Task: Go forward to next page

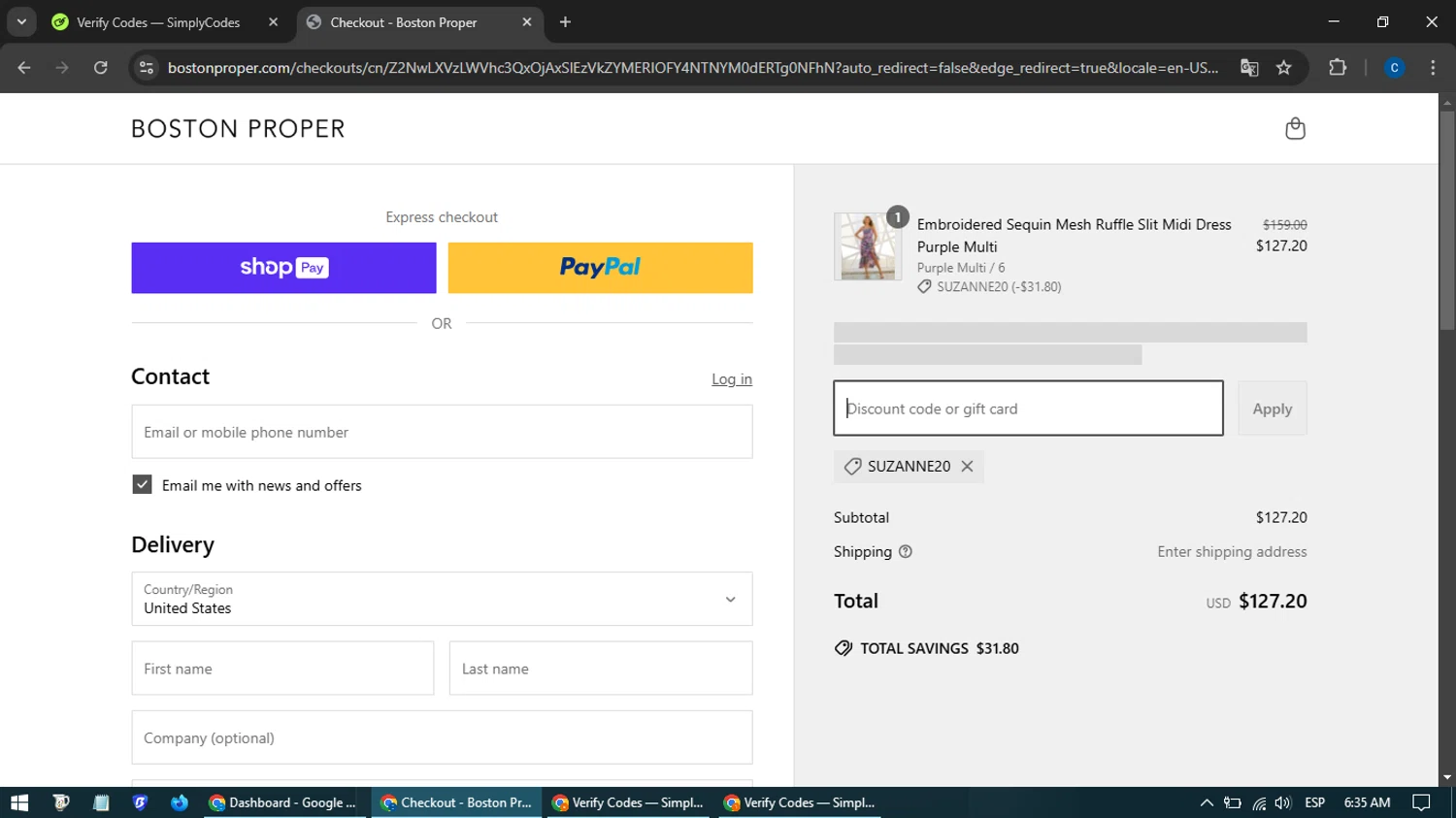Action: pos(62,68)
